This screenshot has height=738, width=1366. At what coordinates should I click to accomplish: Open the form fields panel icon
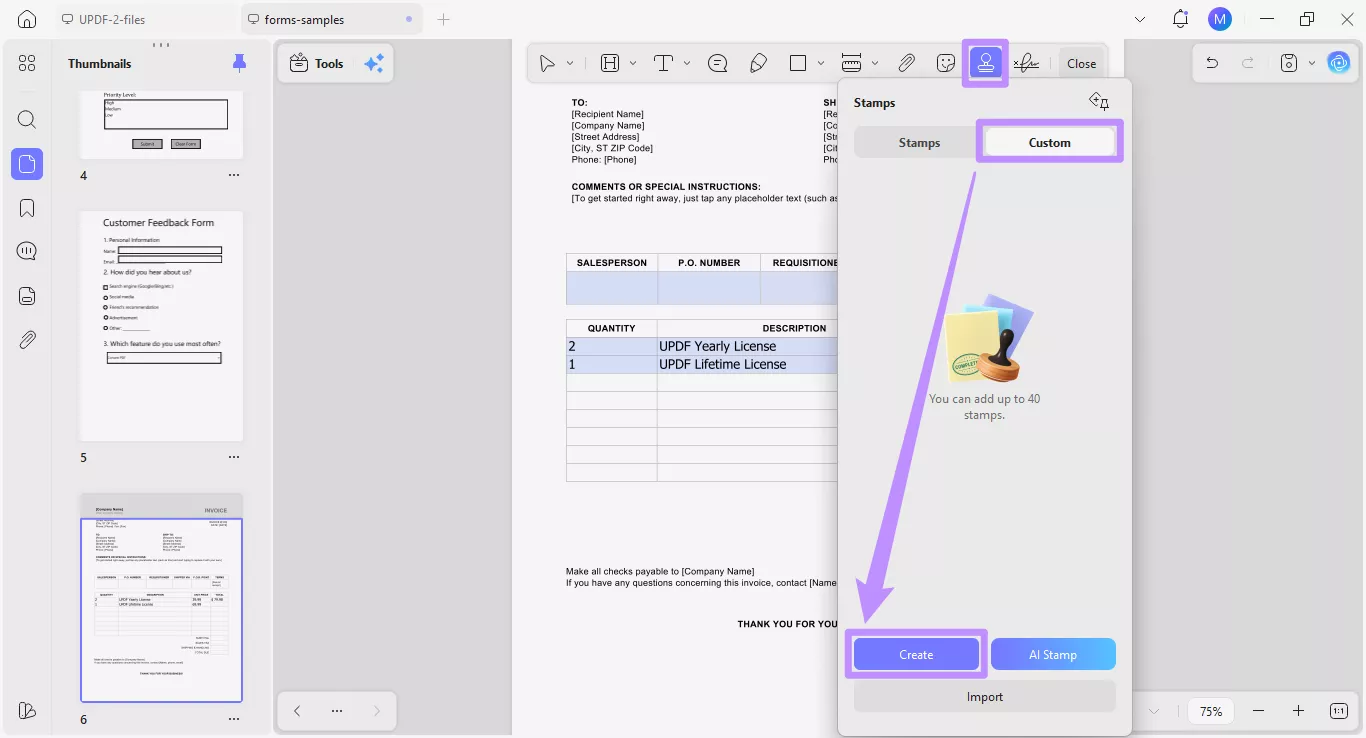(x=27, y=295)
